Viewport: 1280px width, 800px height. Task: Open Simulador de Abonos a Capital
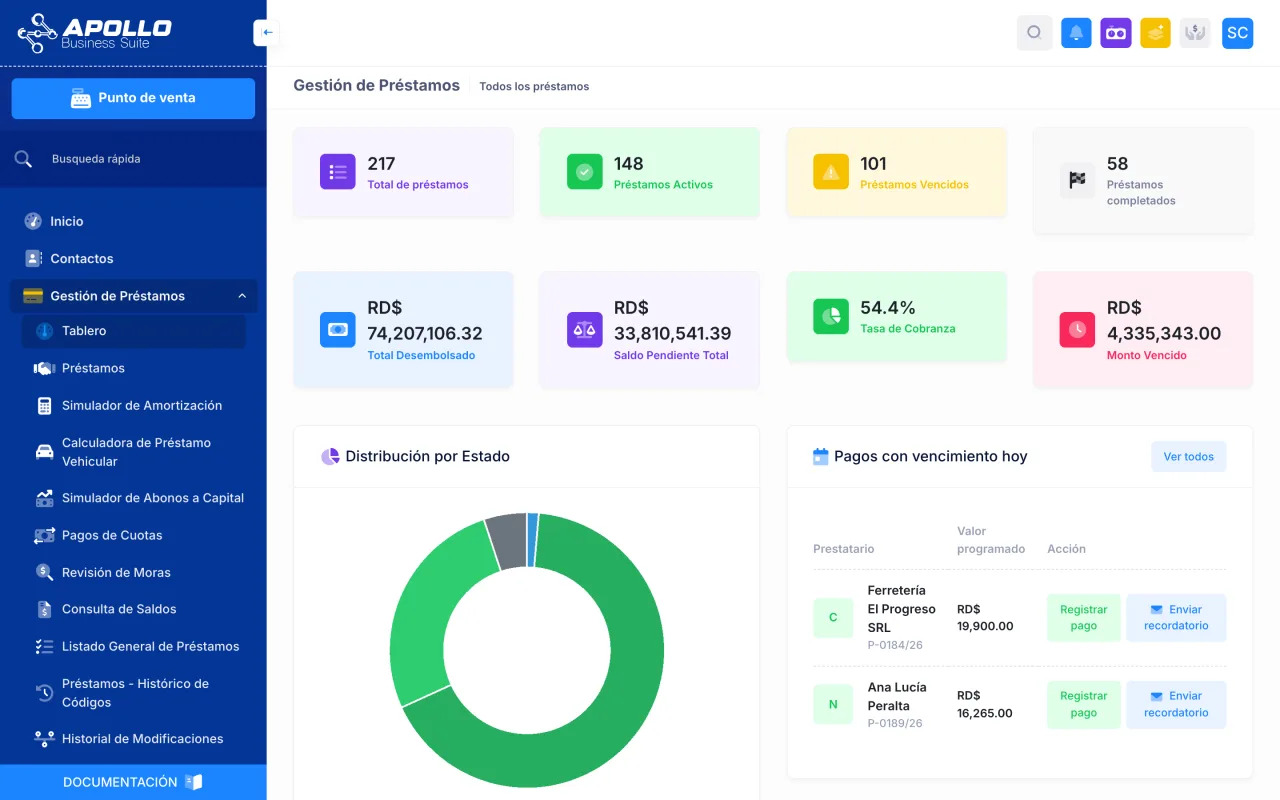[x=133, y=498]
